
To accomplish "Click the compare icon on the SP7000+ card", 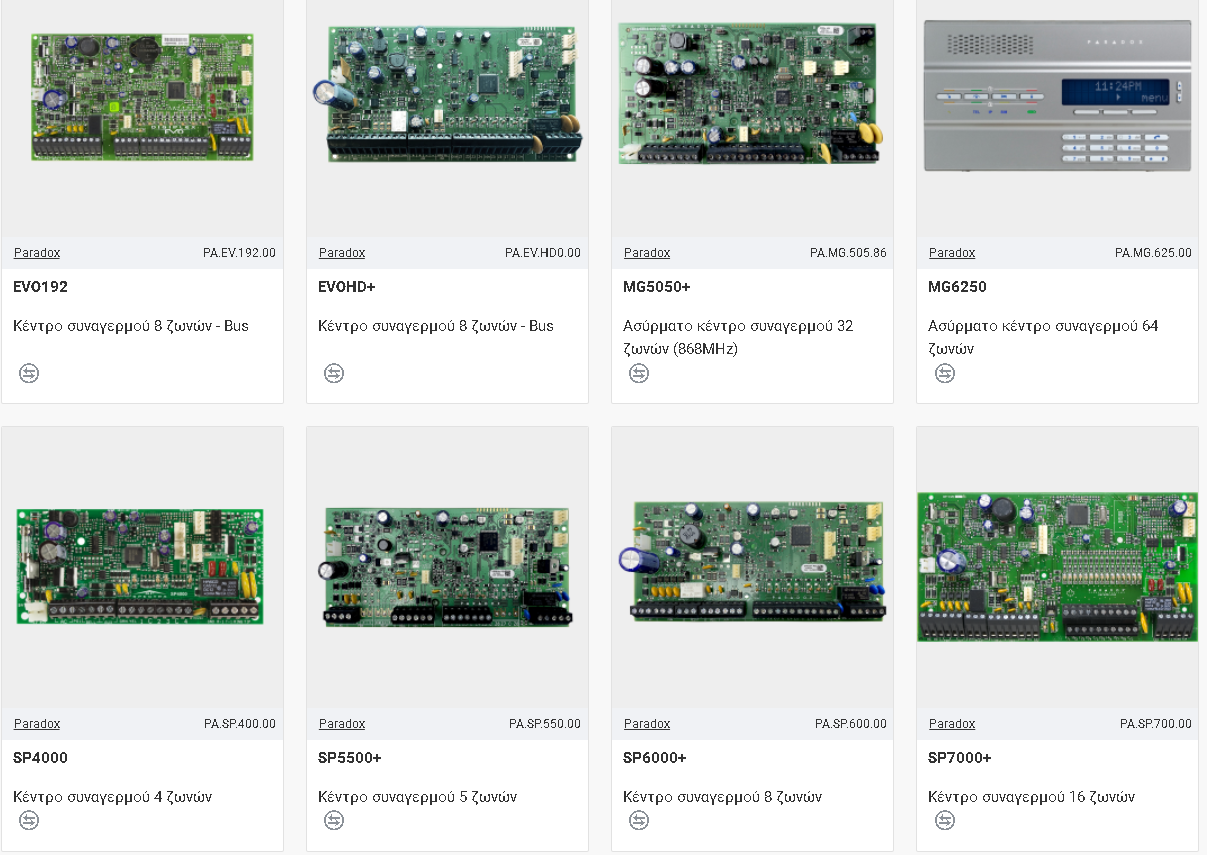I will pos(945,820).
